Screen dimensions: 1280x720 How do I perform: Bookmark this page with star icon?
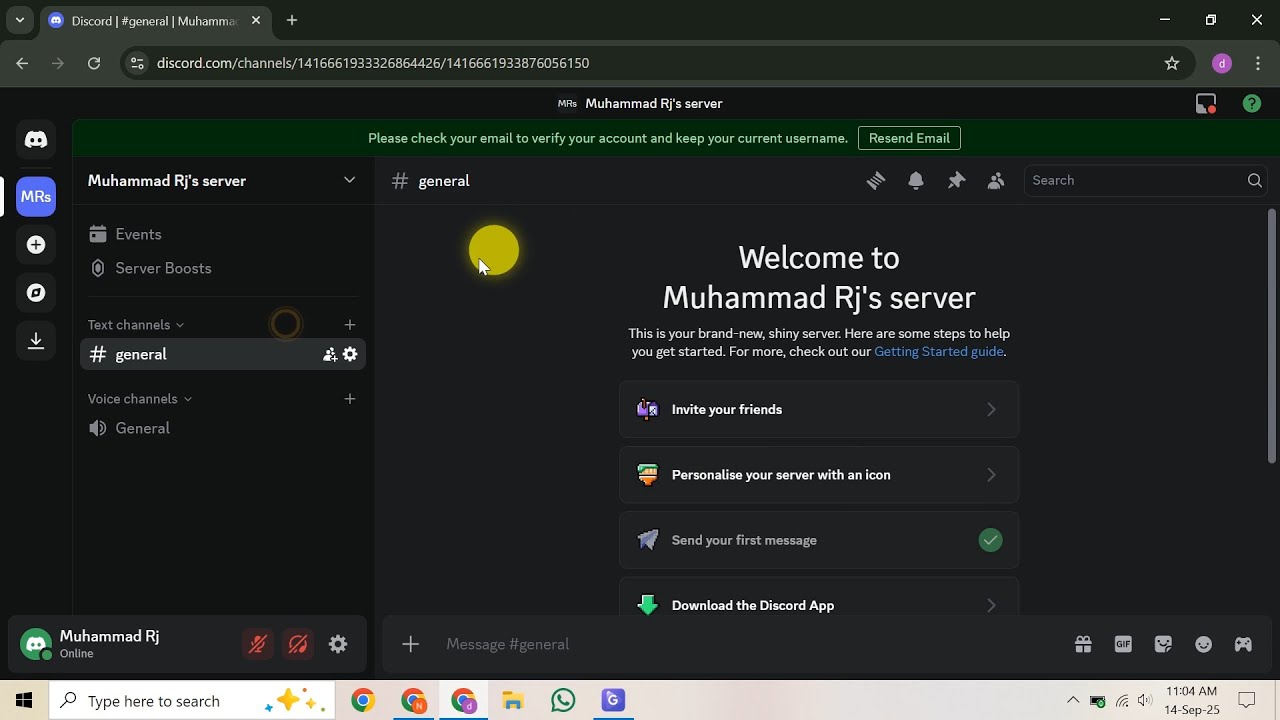[1172, 63]
